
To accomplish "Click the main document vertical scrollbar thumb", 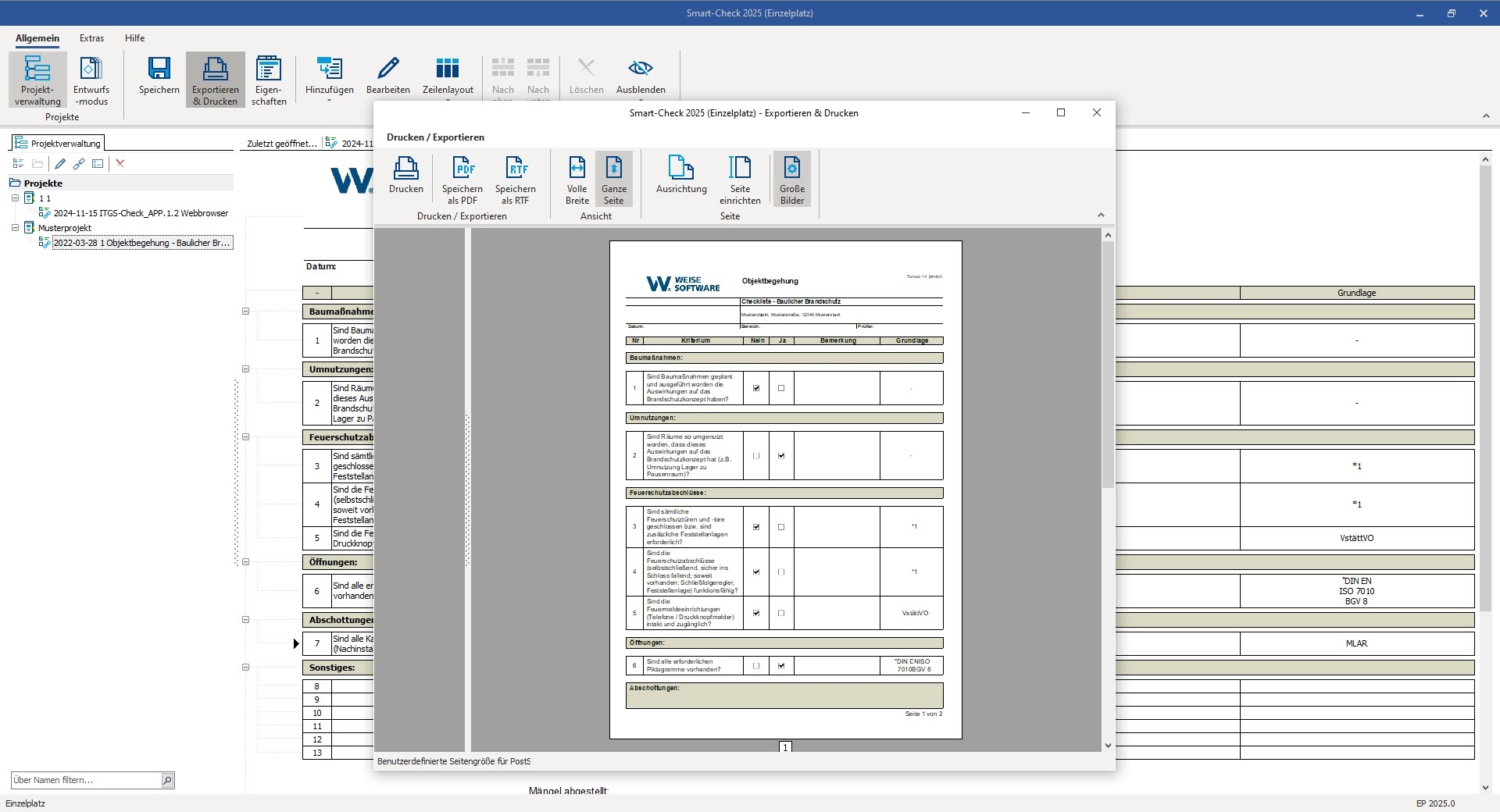I will pos(1485,388).
